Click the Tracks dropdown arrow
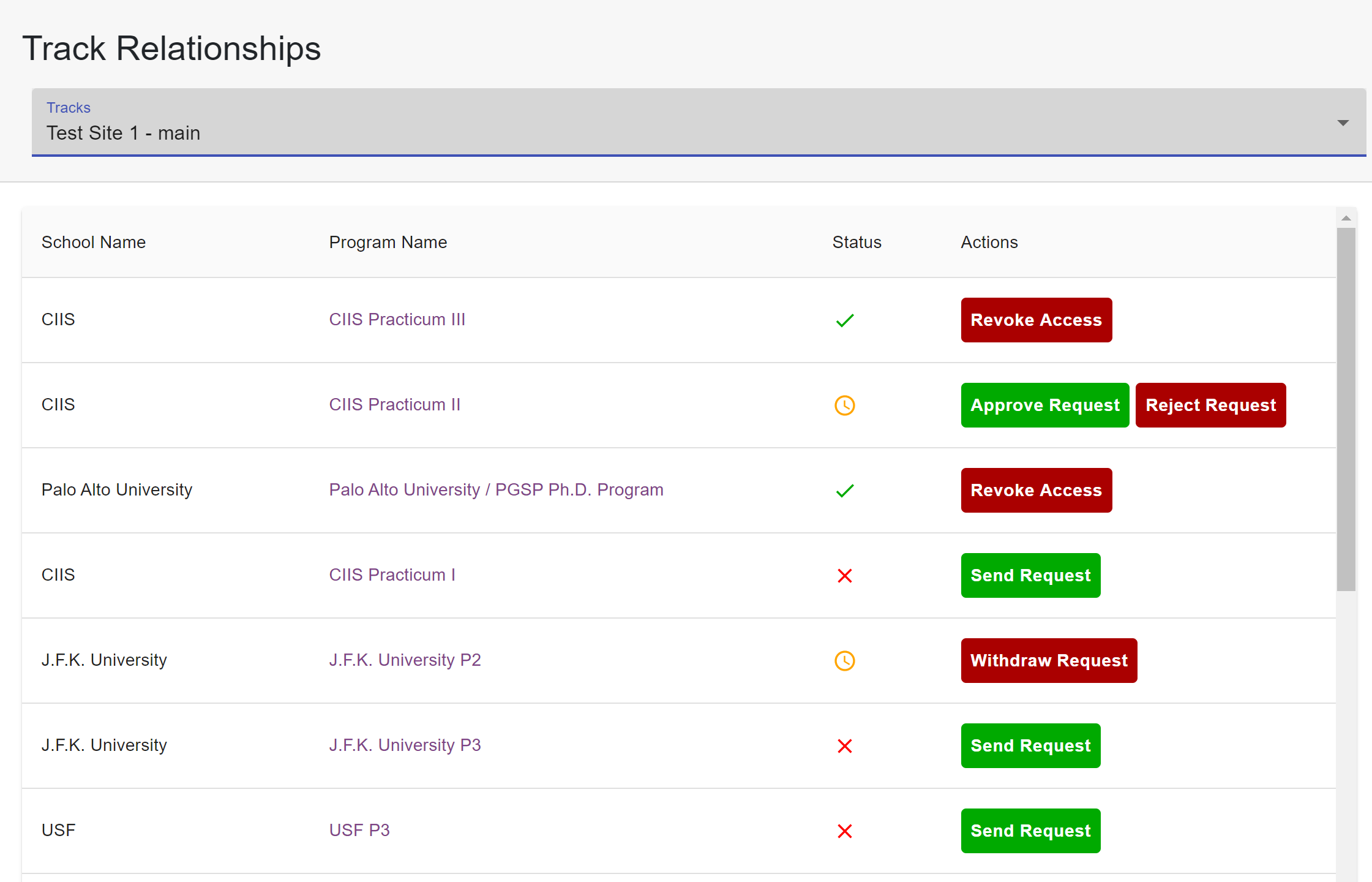The image size is (1372, 882). click(x=1343, y=123)
